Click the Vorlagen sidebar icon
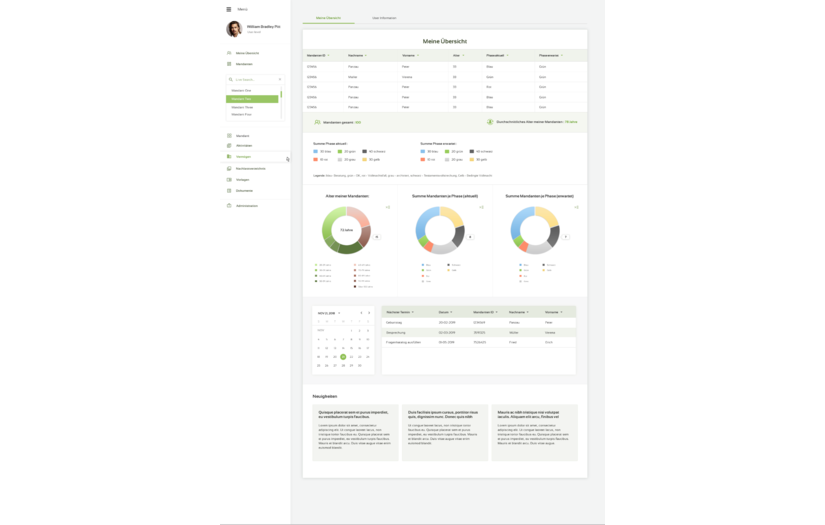 [x=229, y=179]
